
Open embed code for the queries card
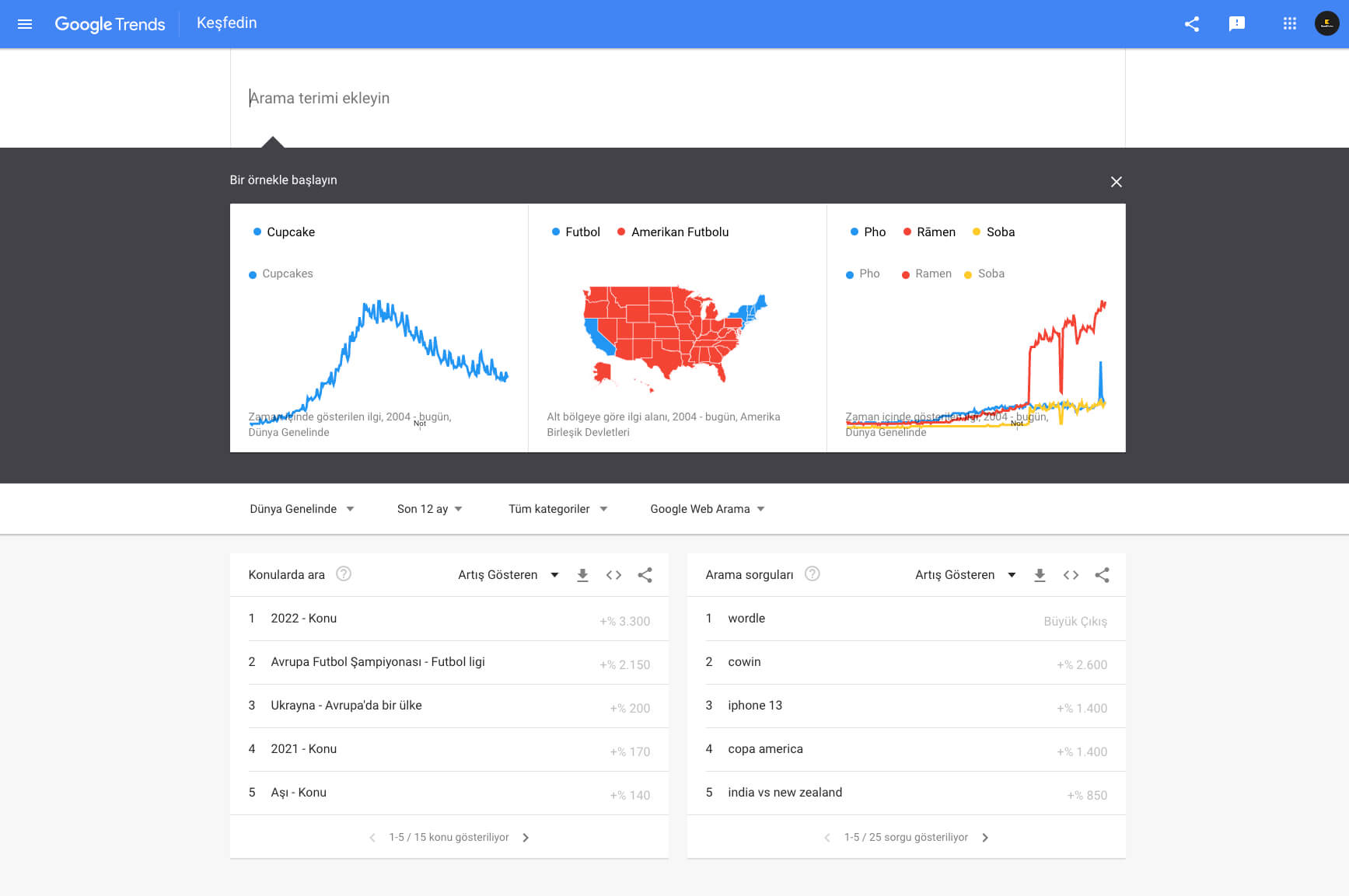tap(1071, 575)
